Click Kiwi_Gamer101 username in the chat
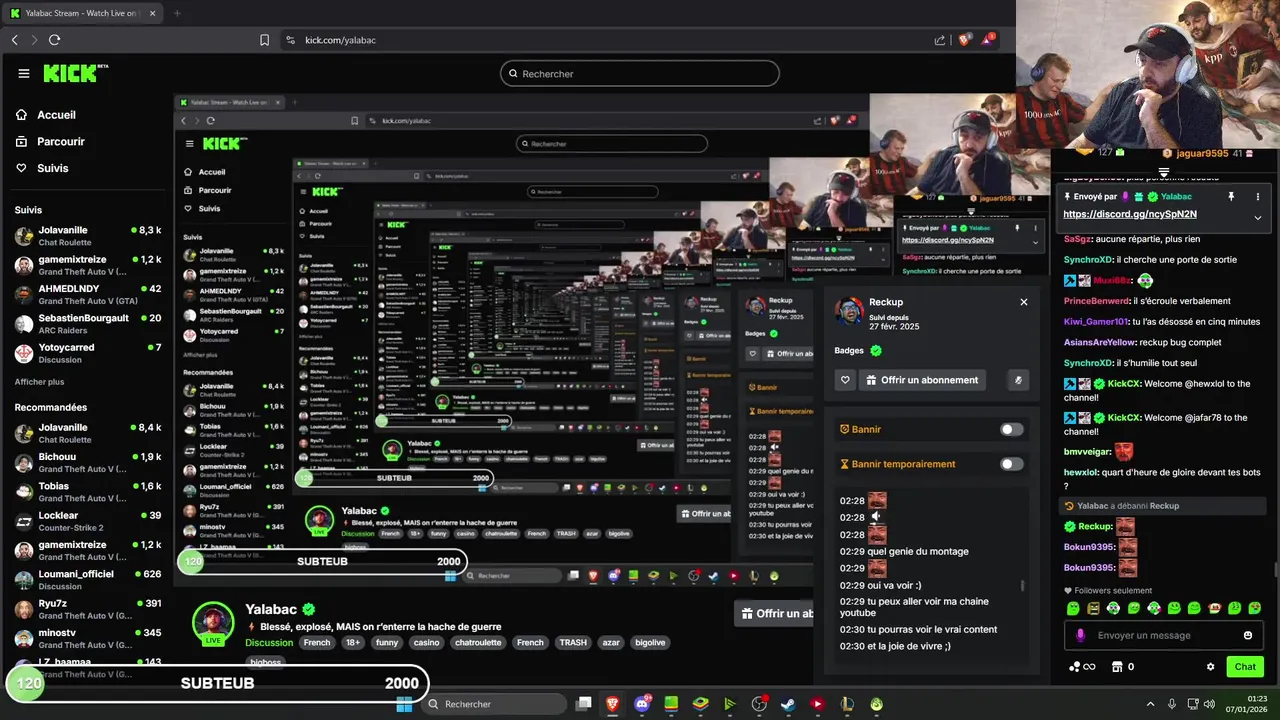The height and width of the screenshot is (720, 1280). 1096,322
